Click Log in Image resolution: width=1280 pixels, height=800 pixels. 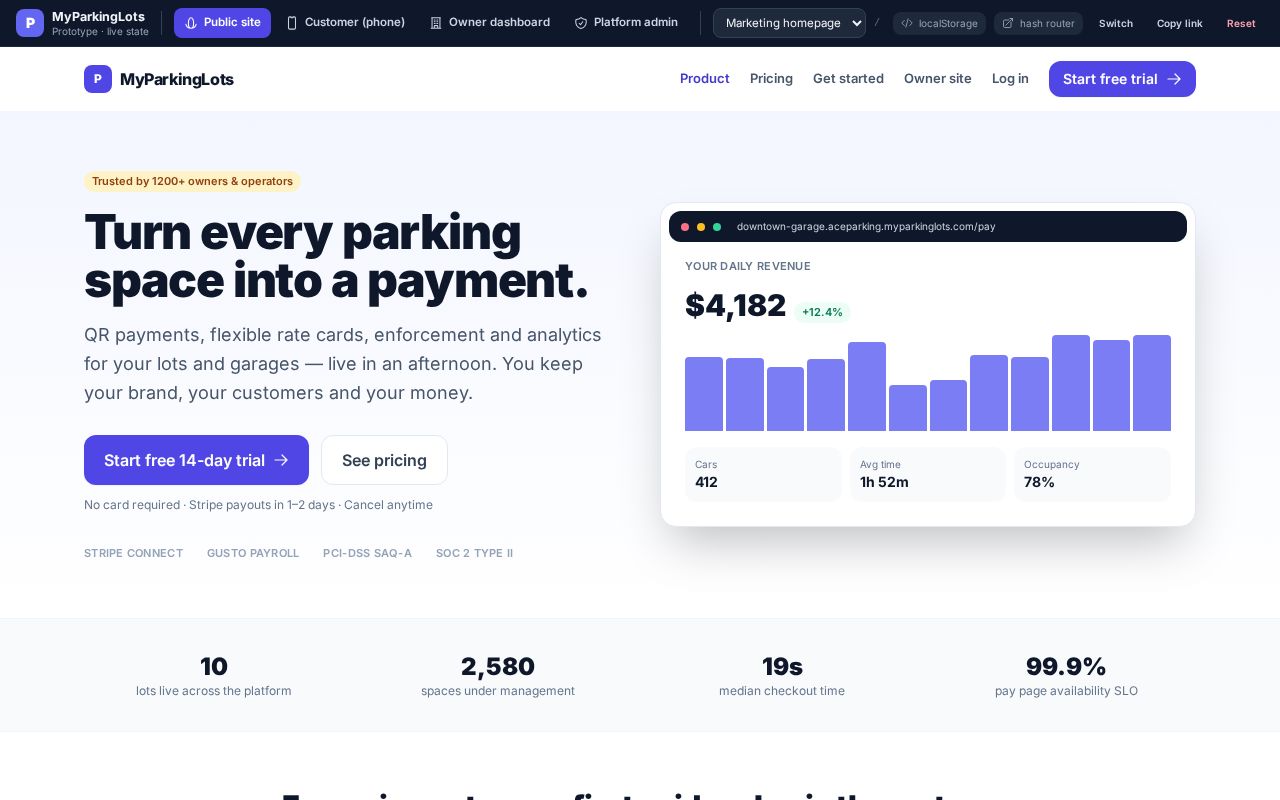click(x=1010, y=79)
